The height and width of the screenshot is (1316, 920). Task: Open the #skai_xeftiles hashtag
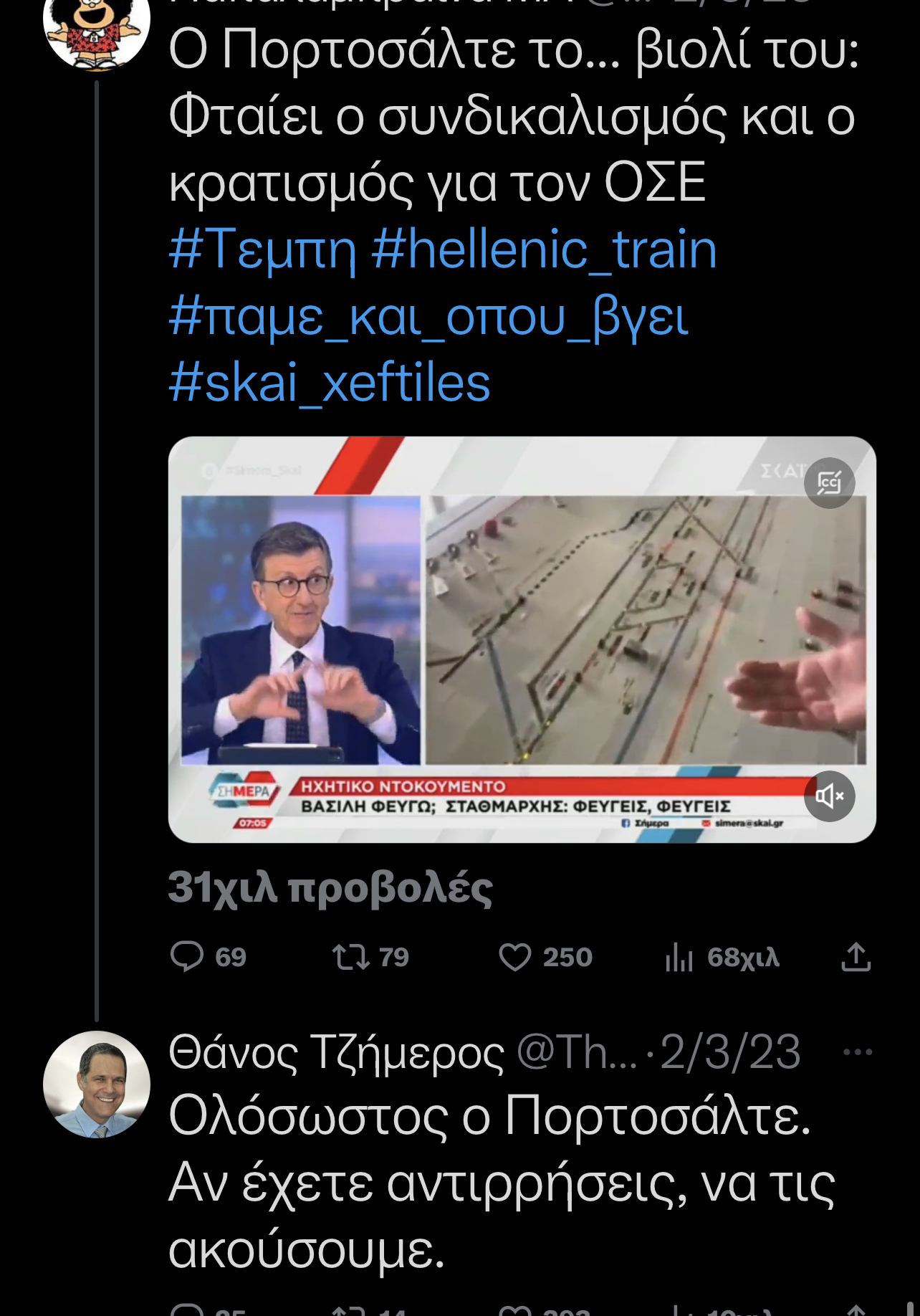point(330,383)
